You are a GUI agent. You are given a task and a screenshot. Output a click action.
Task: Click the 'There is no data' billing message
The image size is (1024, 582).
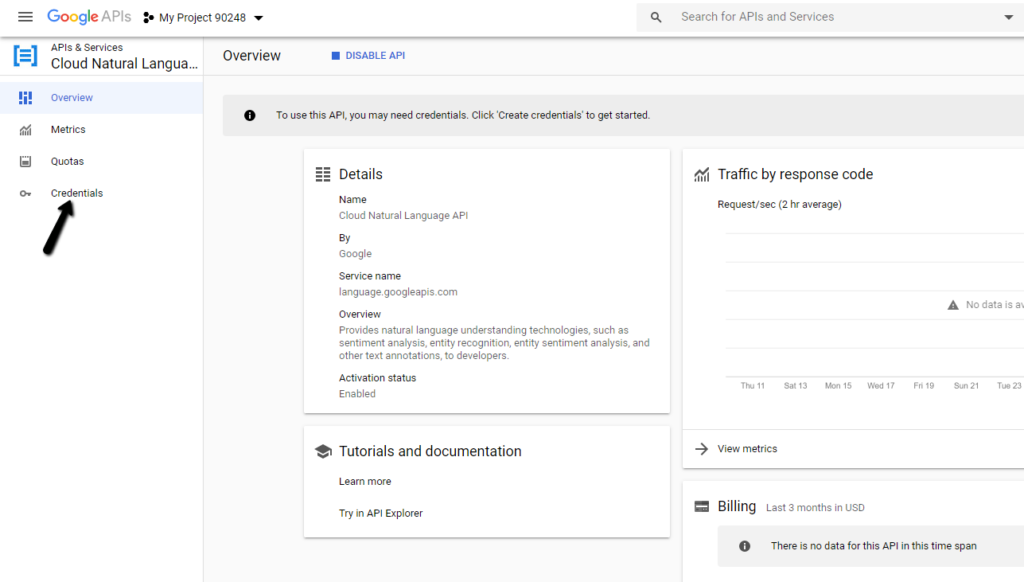point(874,546)
